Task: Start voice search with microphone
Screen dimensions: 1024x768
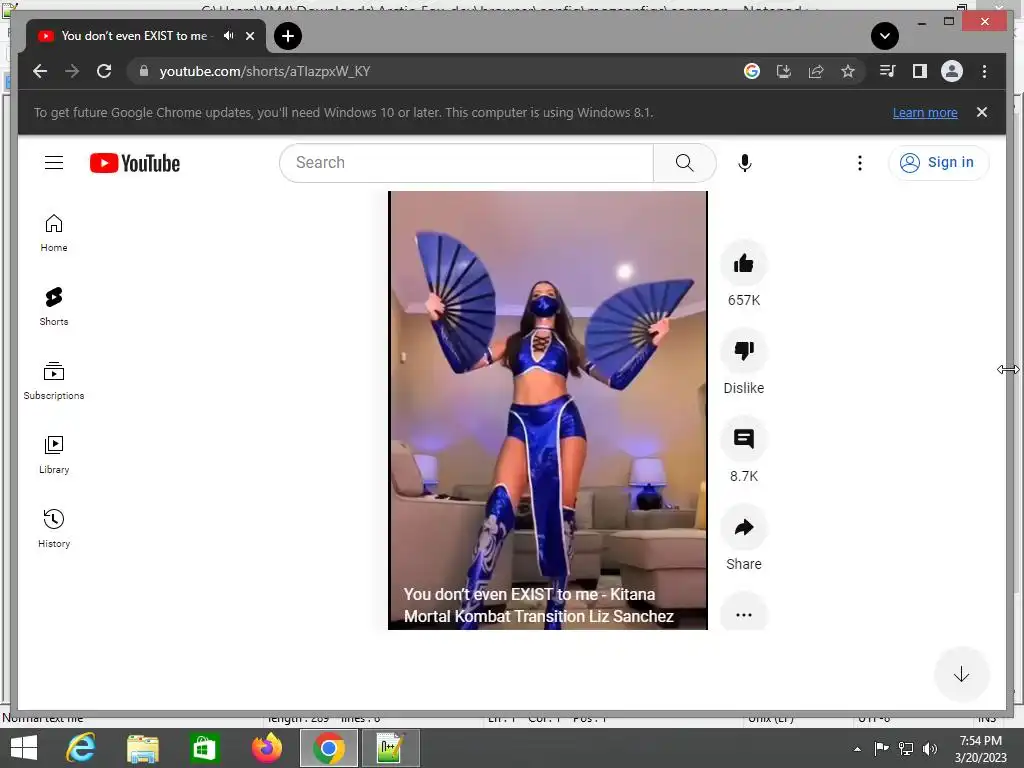Action: tap(744, 163)
